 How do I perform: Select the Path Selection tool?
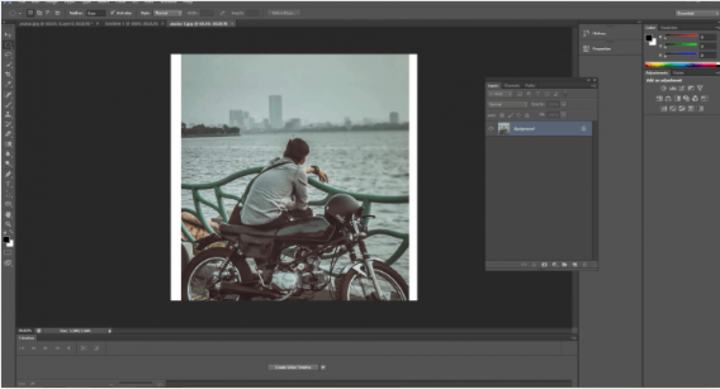[x=8, y=194]
